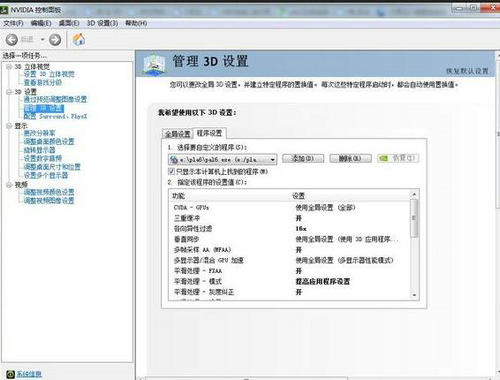500x380 pixels.
Task: Select the 垂直同步 feature row
Action: [290, 239]
